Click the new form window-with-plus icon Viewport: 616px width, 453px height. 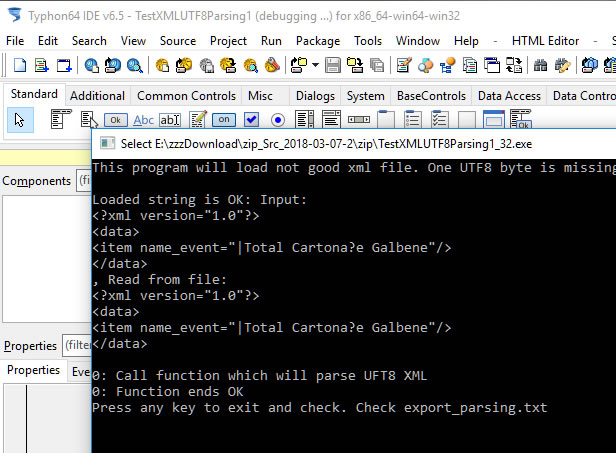coord(64,65)
